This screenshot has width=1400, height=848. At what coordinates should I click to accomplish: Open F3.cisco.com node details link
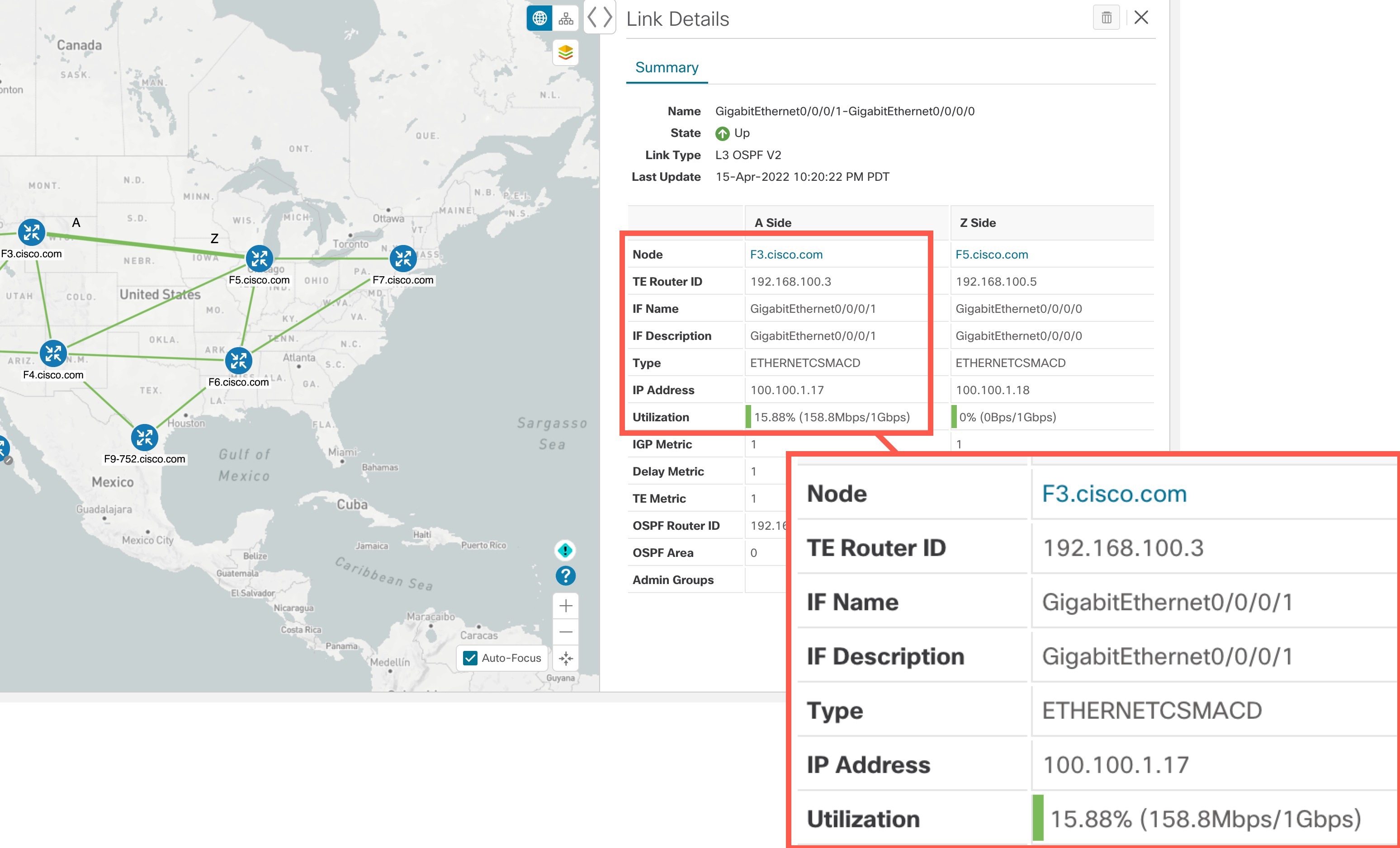tap(786, 254)
